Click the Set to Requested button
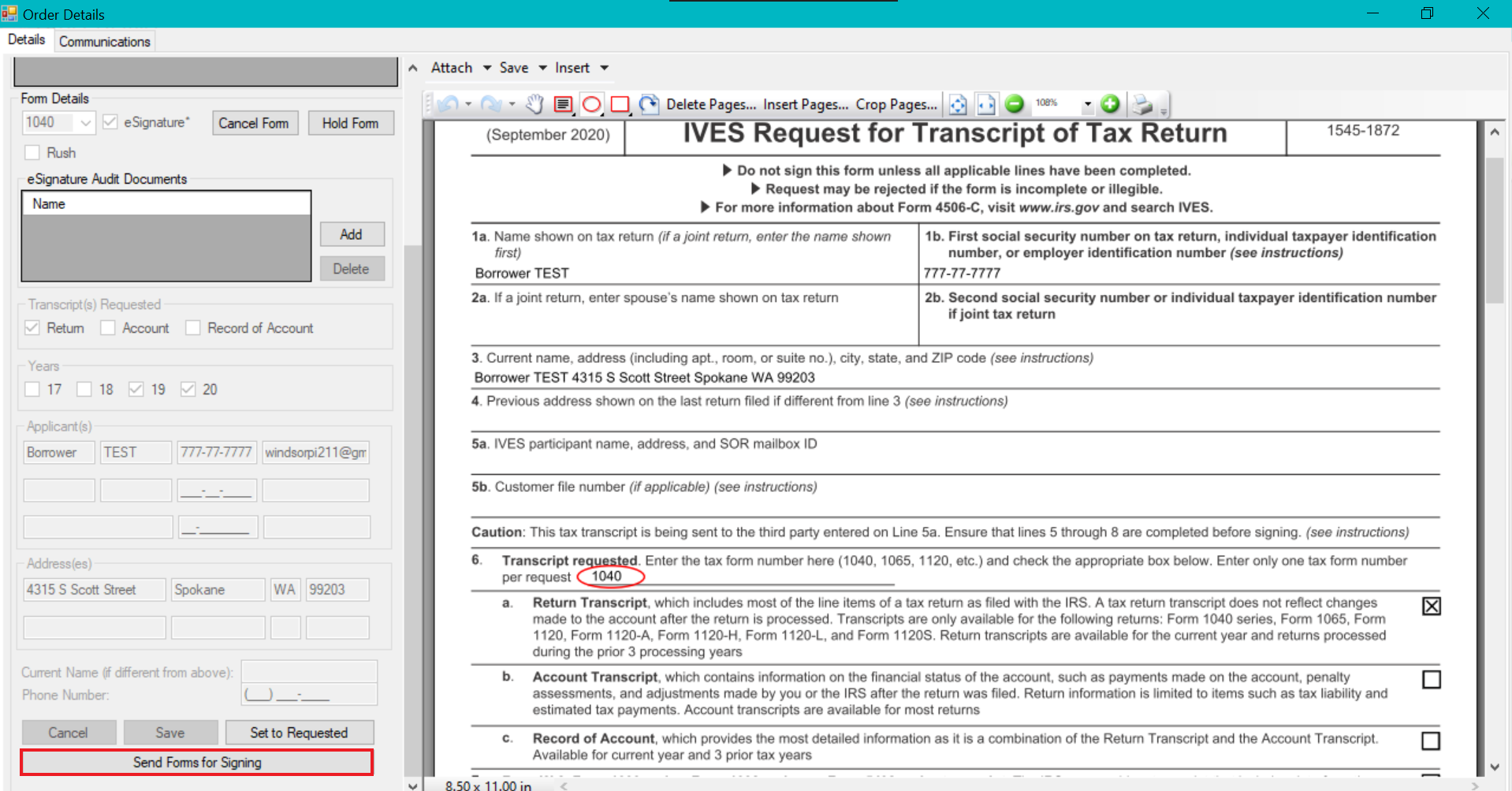The height and width of the screenshot is (791, 1512). click(x=300, y=733)
